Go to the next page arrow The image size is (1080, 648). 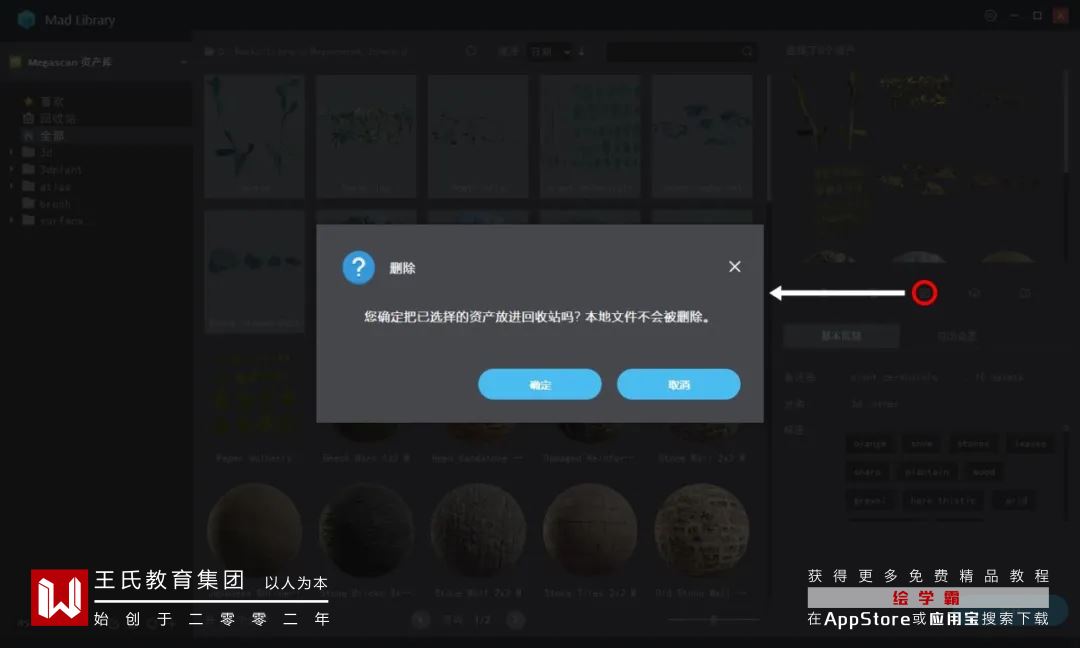515,620
